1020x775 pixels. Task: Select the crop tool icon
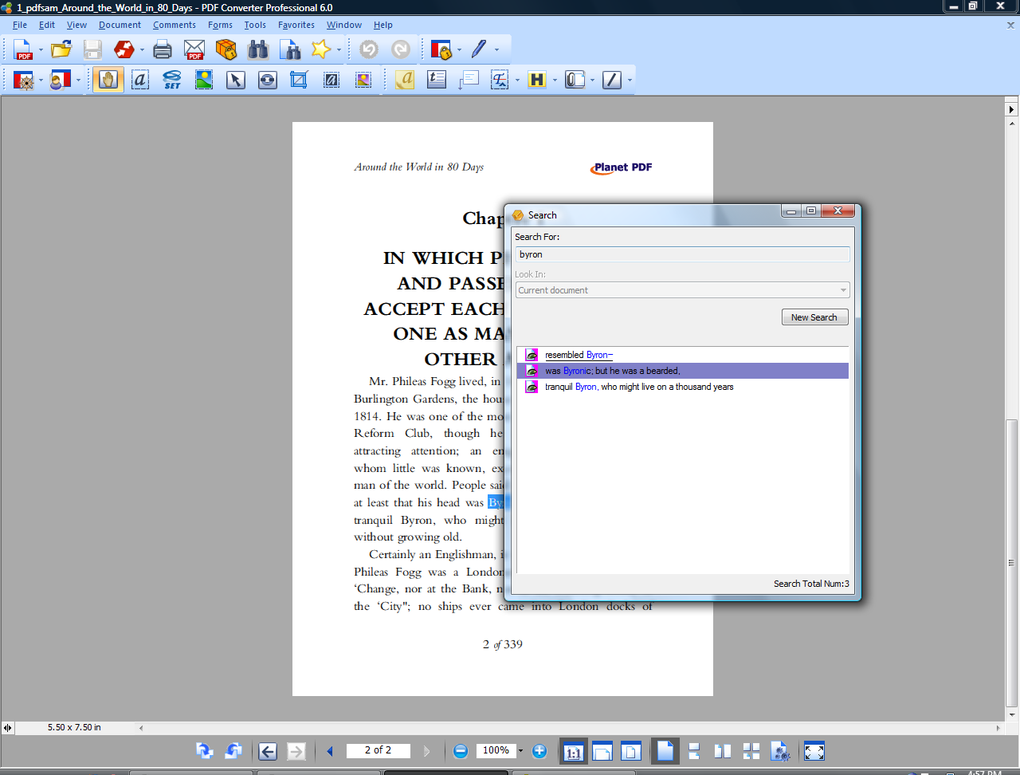coord(299,80)
